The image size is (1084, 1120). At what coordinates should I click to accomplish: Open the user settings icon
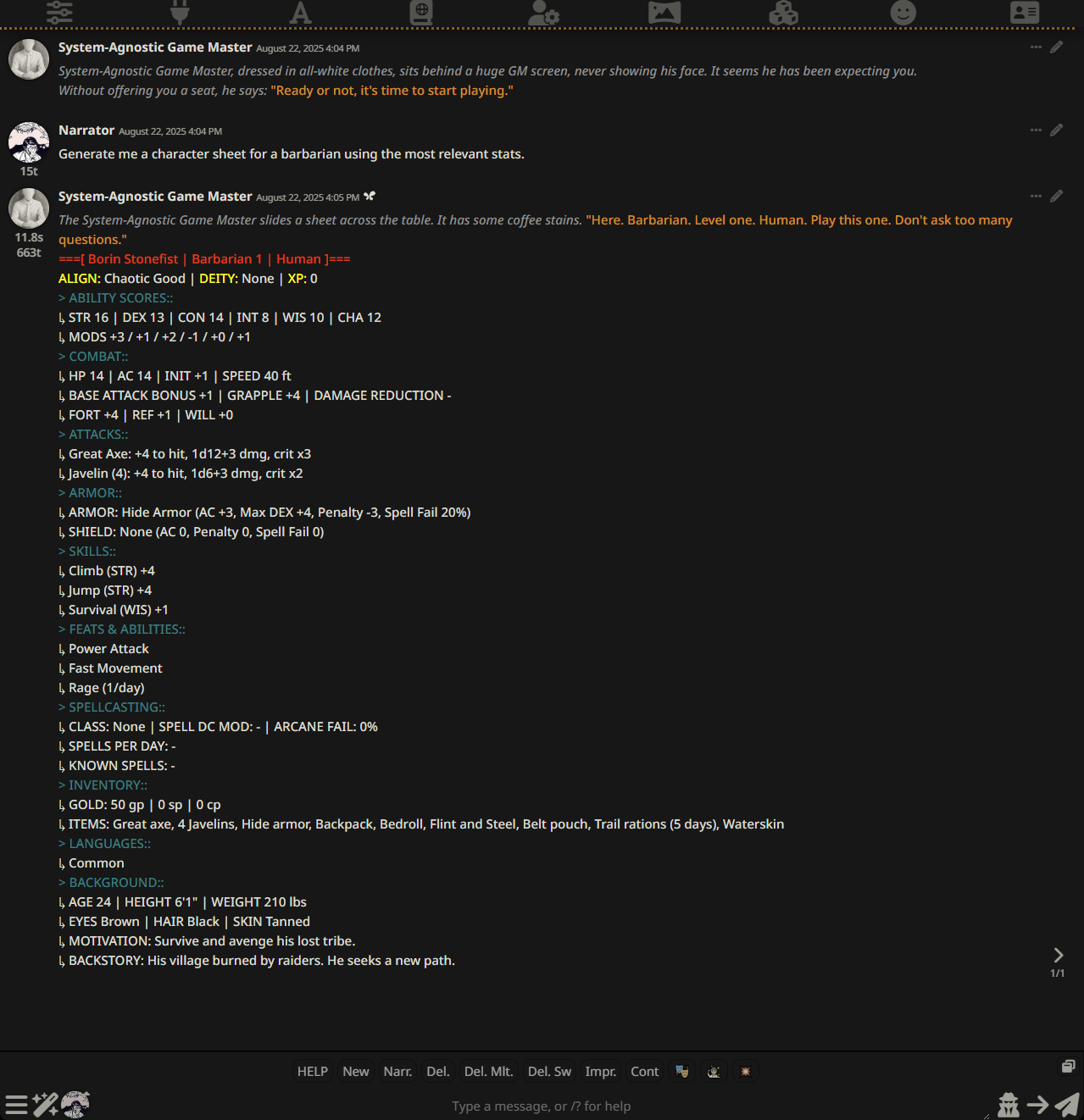tap(542, 12)
